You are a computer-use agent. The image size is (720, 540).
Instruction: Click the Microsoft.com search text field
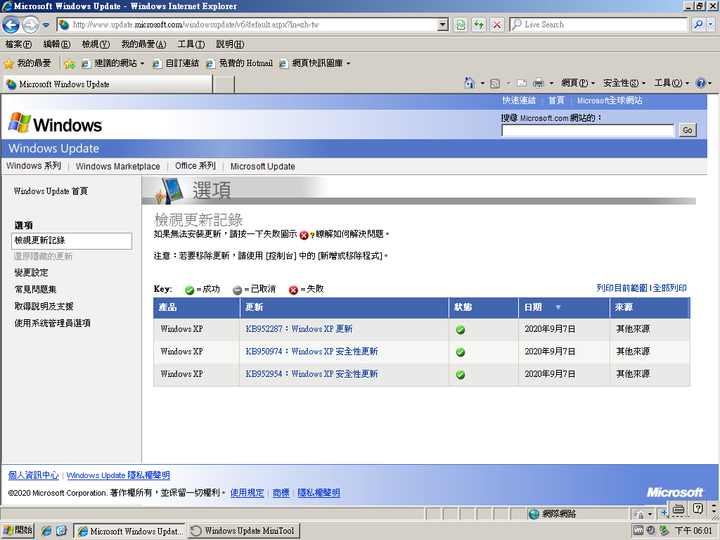[x=588, y=130]
